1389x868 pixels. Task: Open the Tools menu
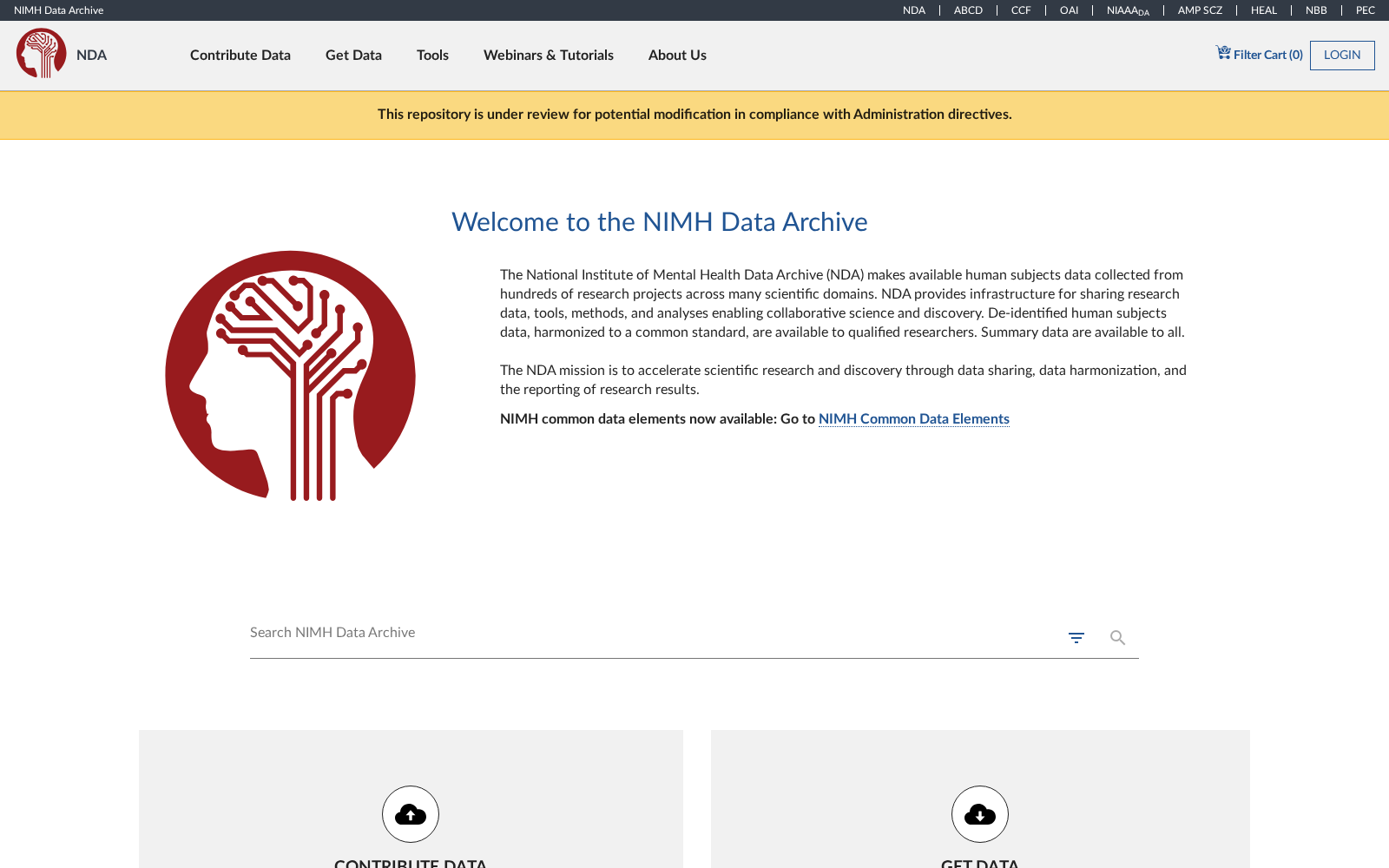coord(432,55)
